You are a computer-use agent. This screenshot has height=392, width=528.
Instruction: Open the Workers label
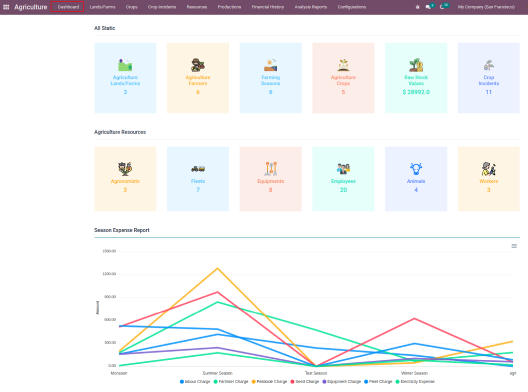(x=489, y=181)
